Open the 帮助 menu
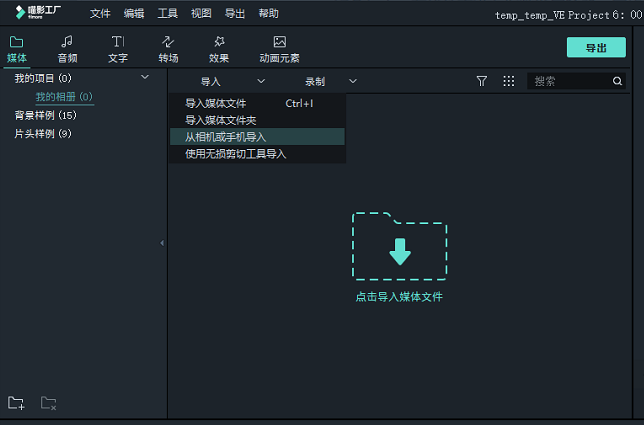The height and width of the screenshot is (425, 644). 269,14
